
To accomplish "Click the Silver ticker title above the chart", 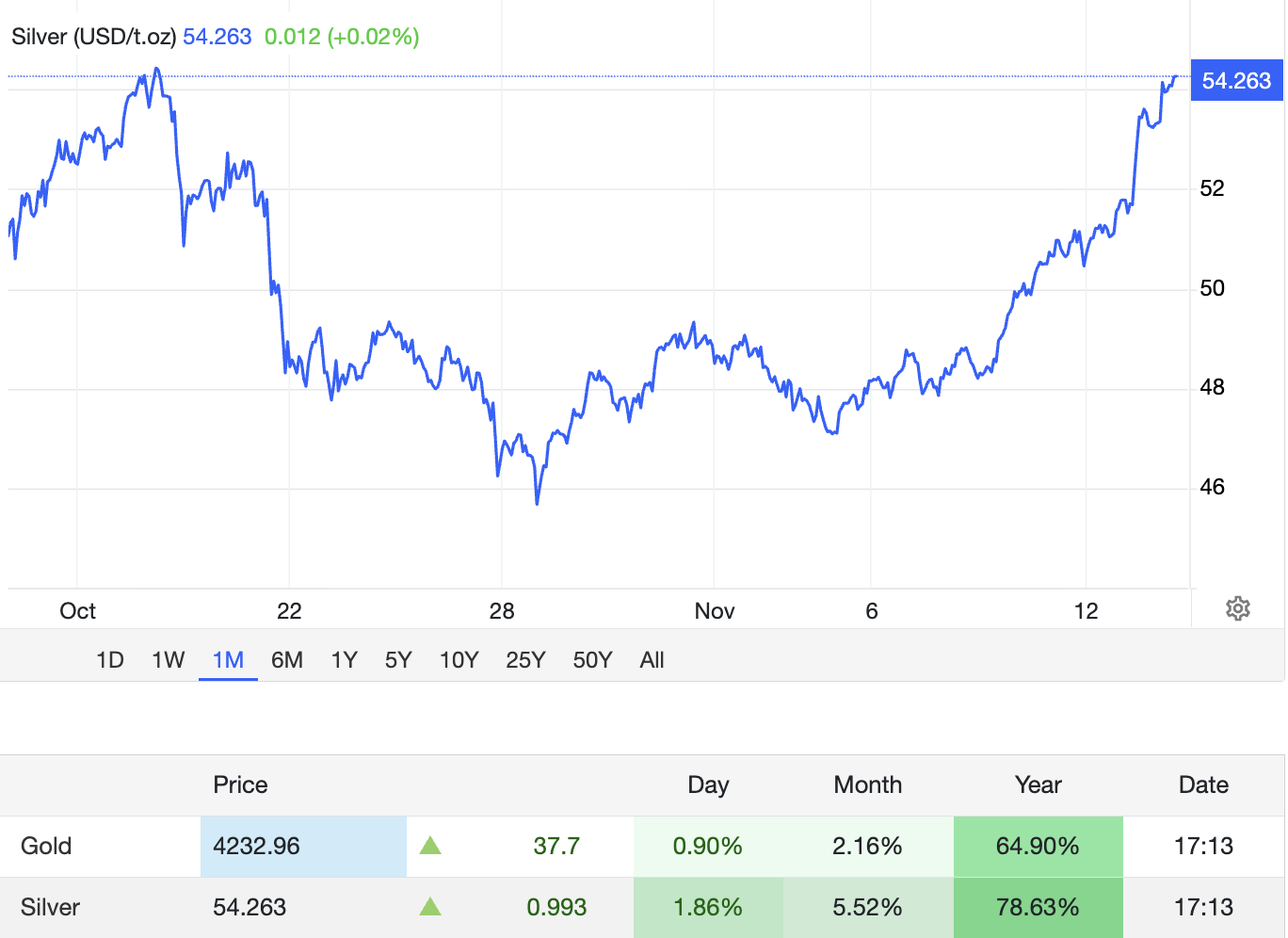I will (x=91, y=37).
